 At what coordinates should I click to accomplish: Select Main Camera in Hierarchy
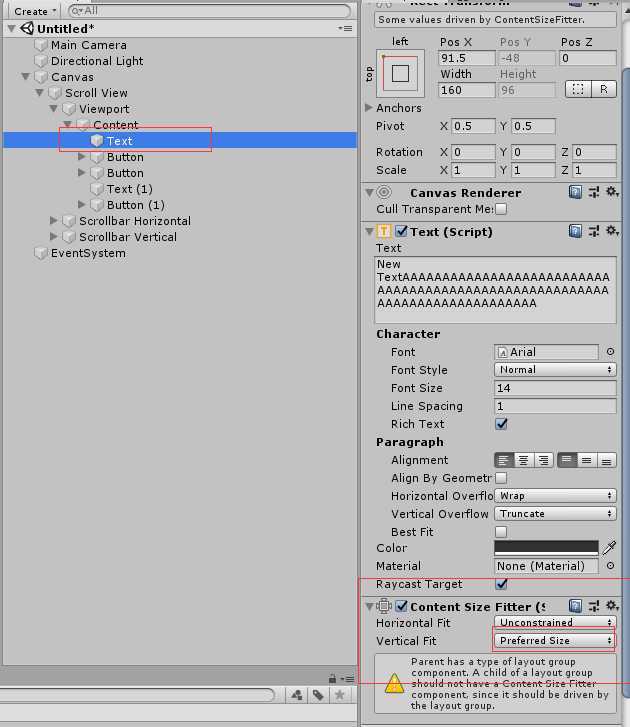coord(89,45)
